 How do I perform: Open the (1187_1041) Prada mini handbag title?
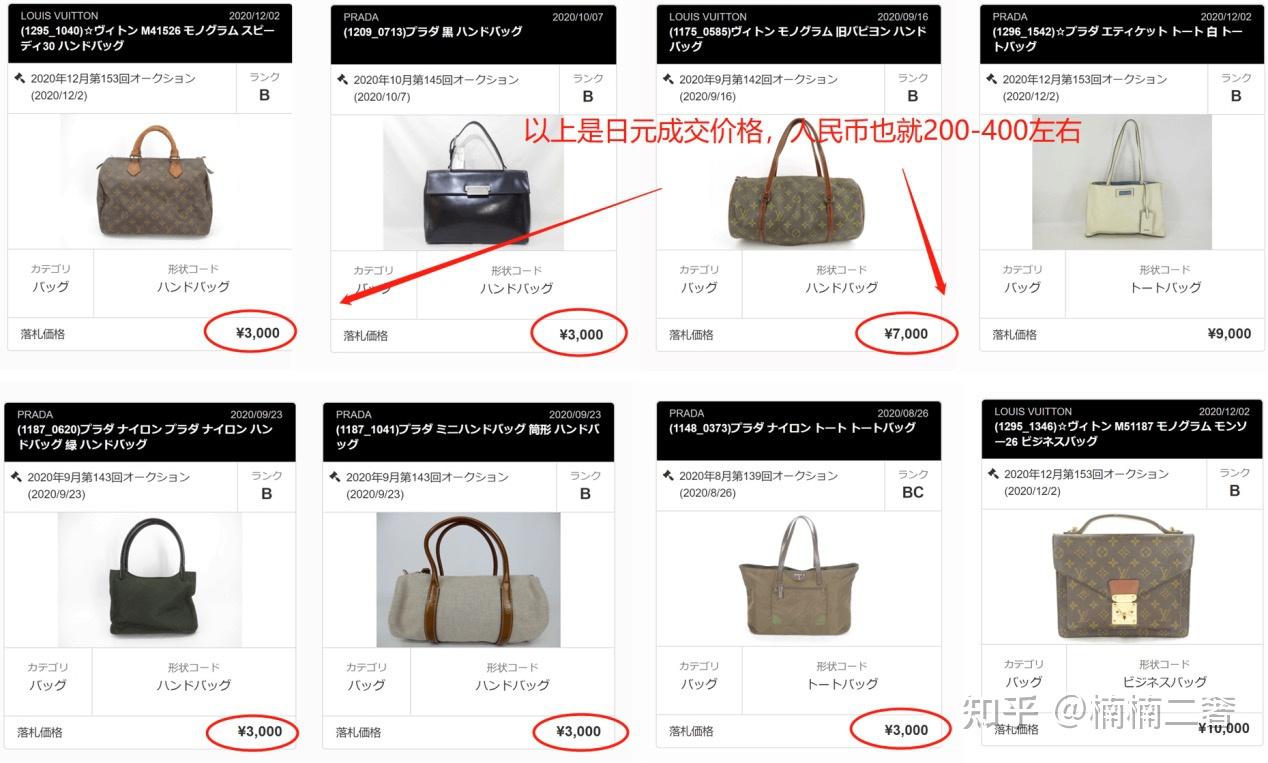point(467,436)
